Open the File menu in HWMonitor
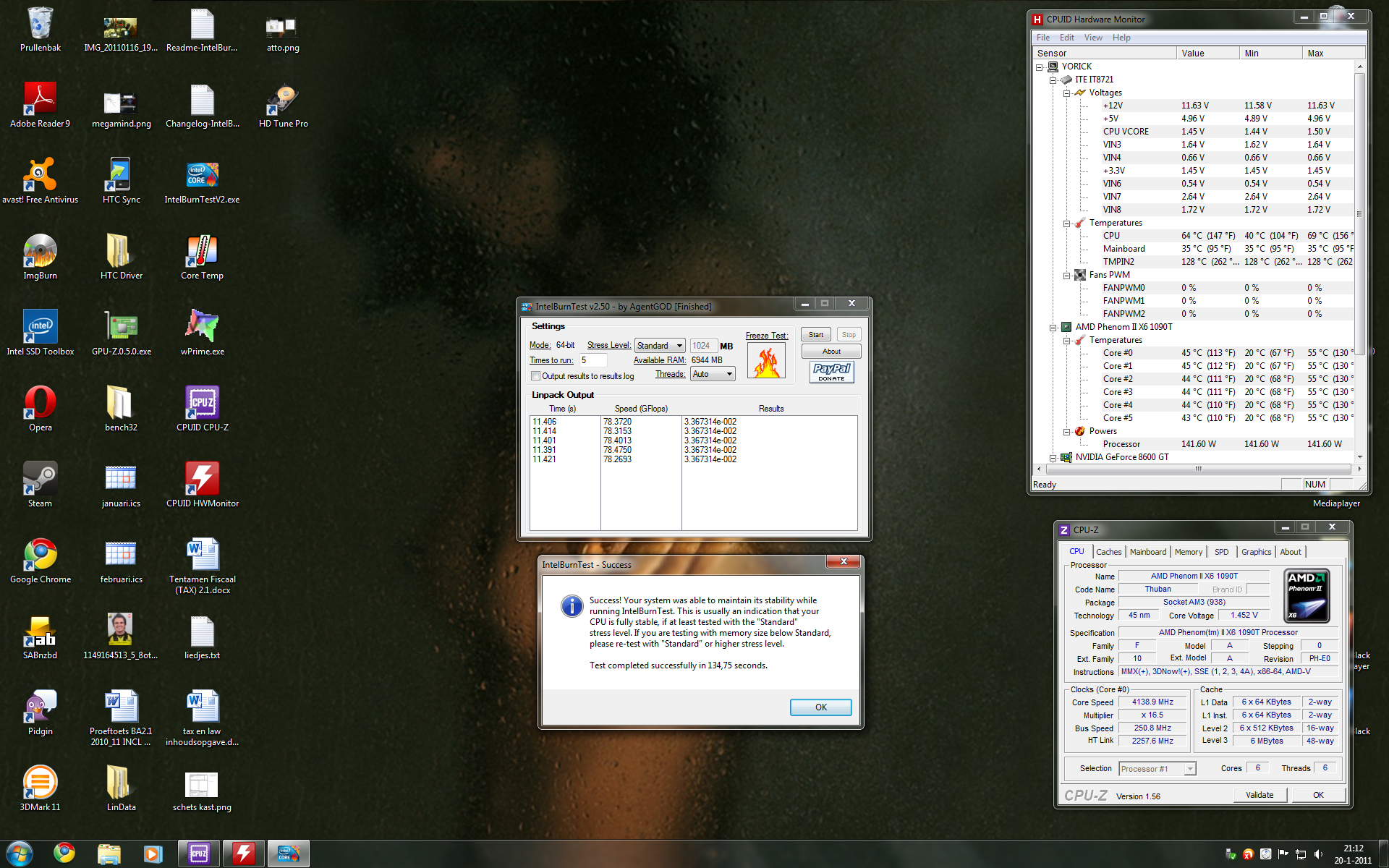Viewport: 1389px width, 868px height. [x=1042, y=38]
